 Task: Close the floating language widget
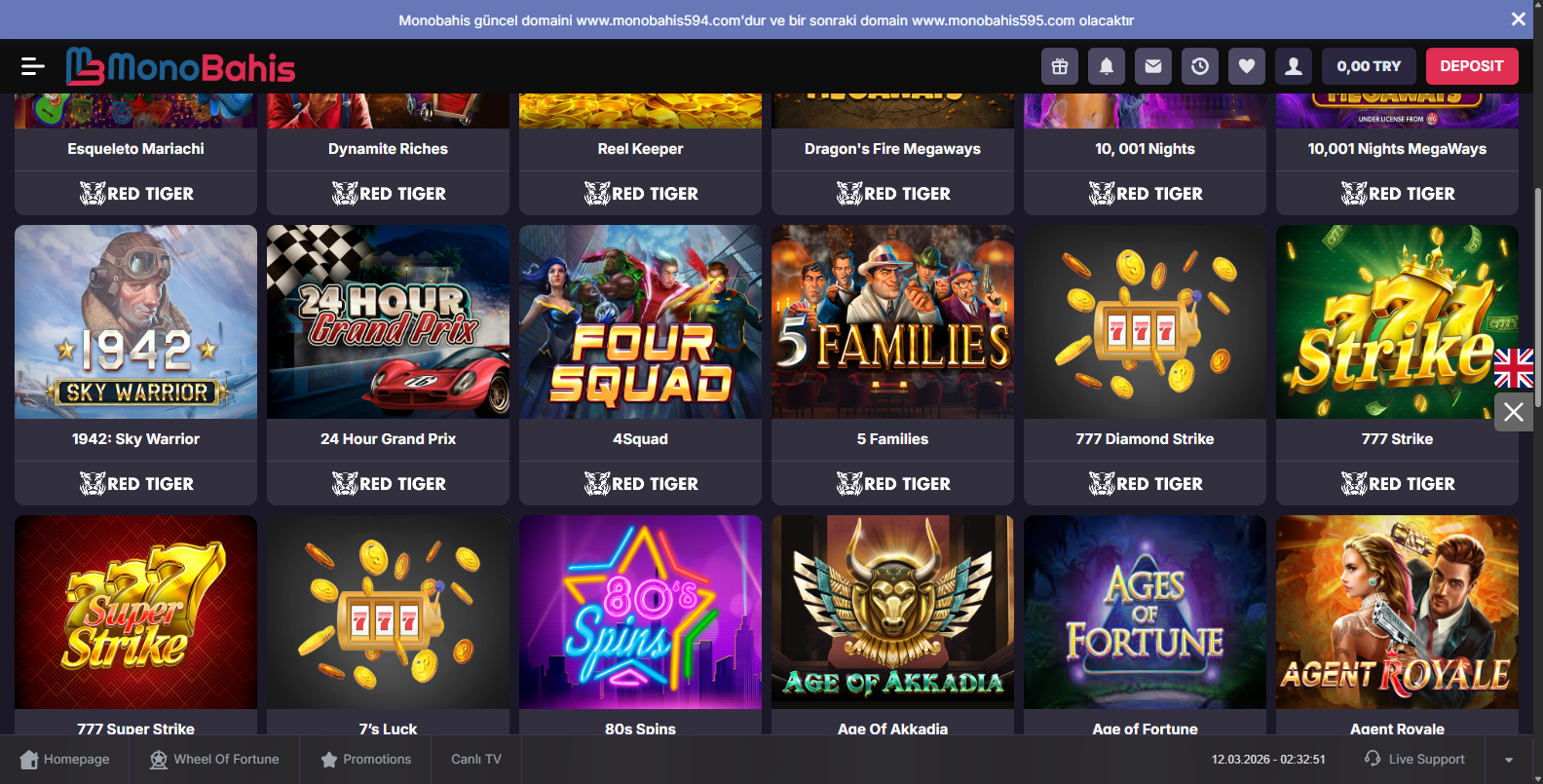pos(1514,412)
